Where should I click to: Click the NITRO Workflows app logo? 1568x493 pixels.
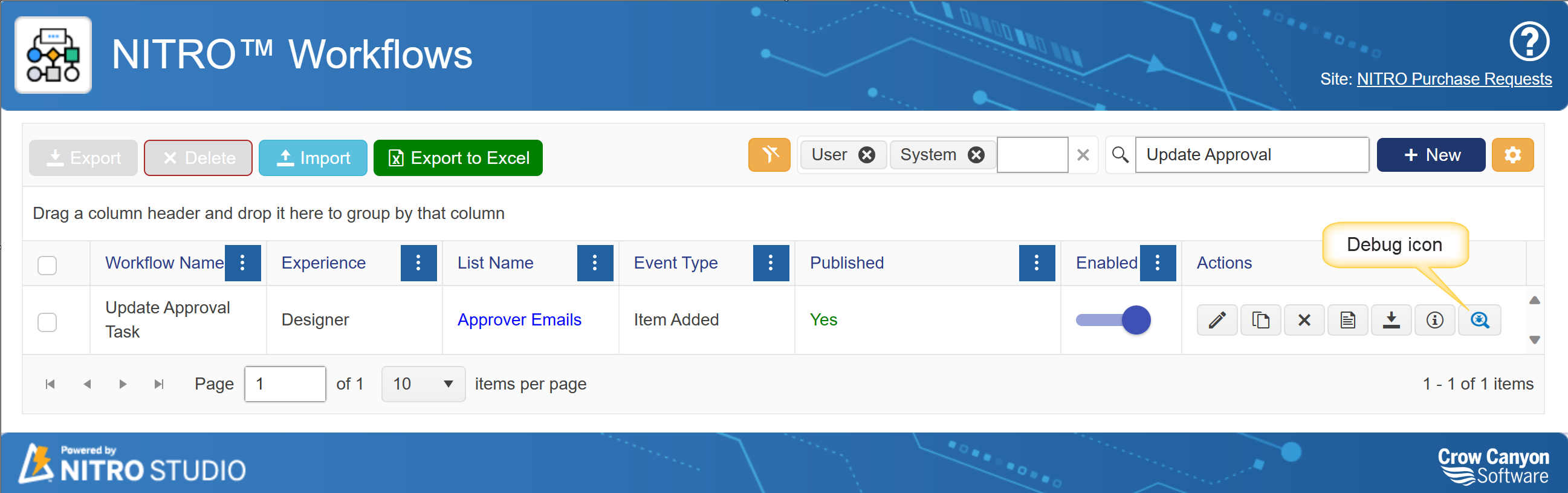click(x=54, y=55)
